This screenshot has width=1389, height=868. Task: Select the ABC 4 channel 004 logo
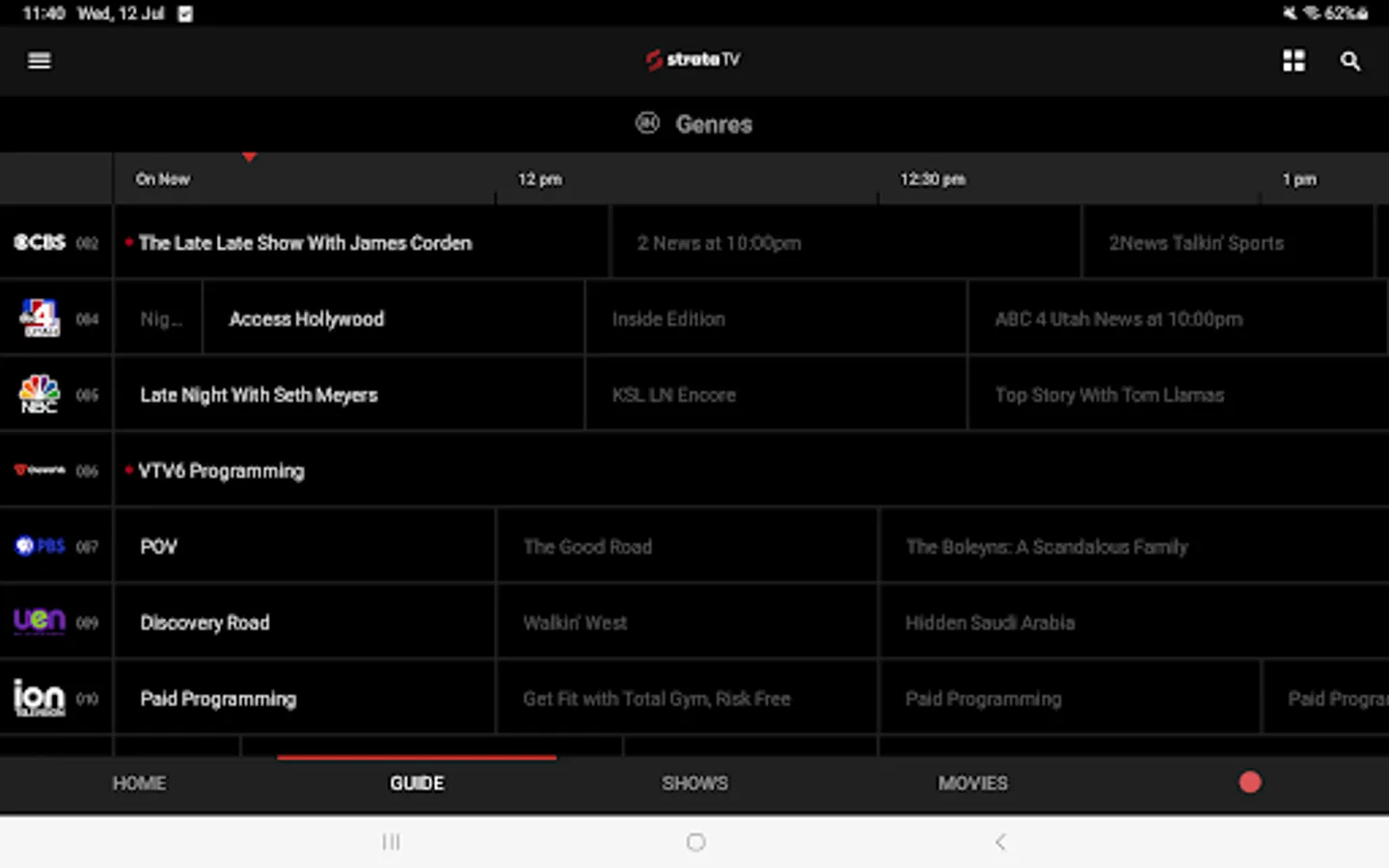click(x=40, y=317)
